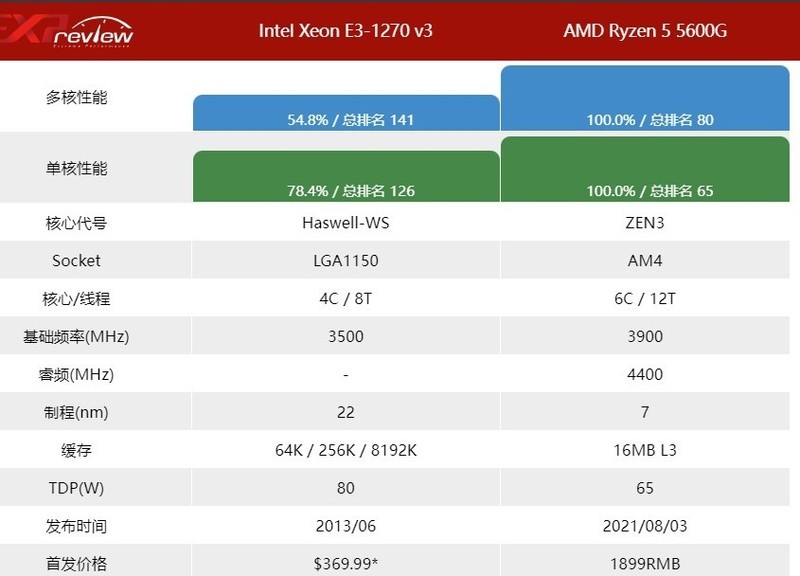
Task: Click the Intel dash value in 睿频 row
Action: [345, 375]
